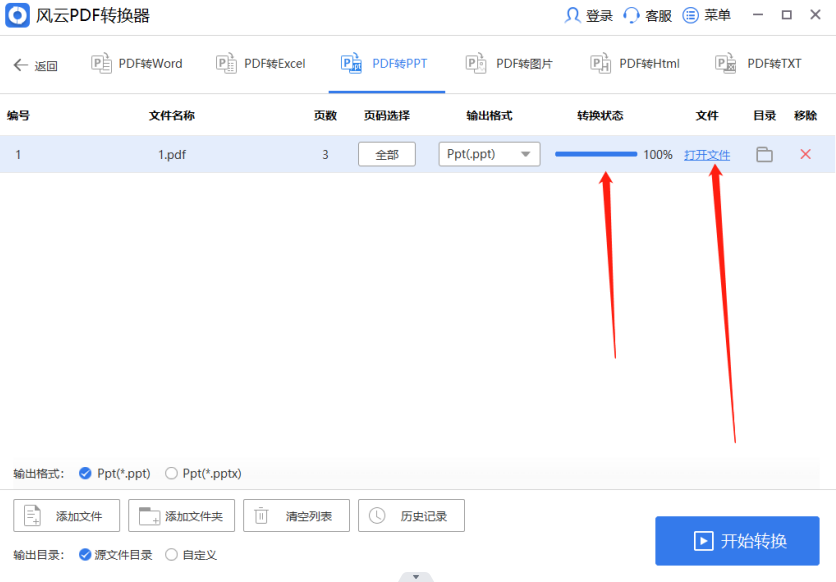
Task: Close the 风云PDF转换器 window
Action: pos(815,15)
